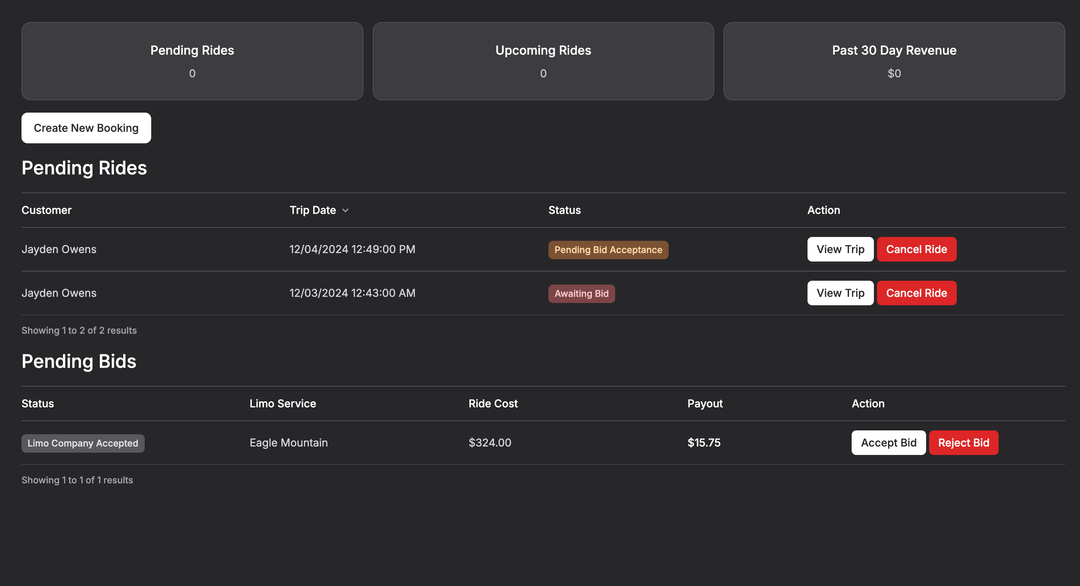The height and width of the screenshot is (586, 1080).
Task: Cancel Ride dated 12/03/2024
Action: point(916,293)
